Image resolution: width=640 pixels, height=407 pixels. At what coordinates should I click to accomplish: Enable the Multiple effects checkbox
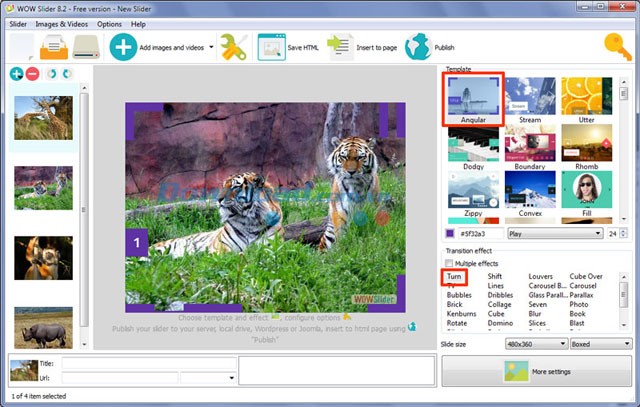pos(450,263)
